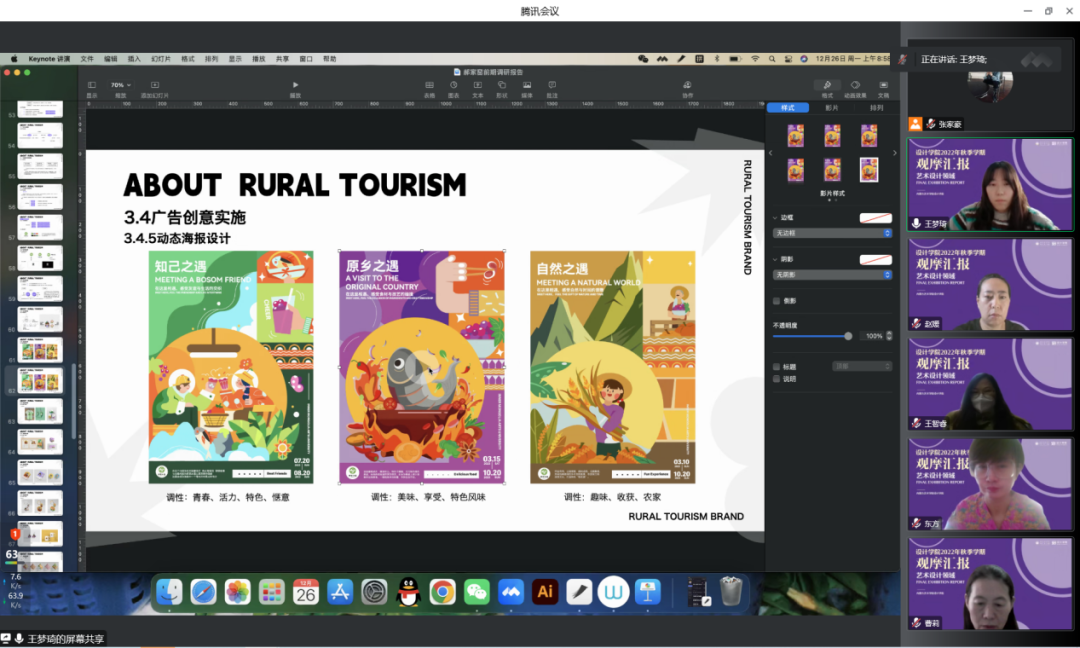Switch to the 影片 (Movie) inspector tab
This screenshot has width=1080, height=648.
(x=832, y=108)
